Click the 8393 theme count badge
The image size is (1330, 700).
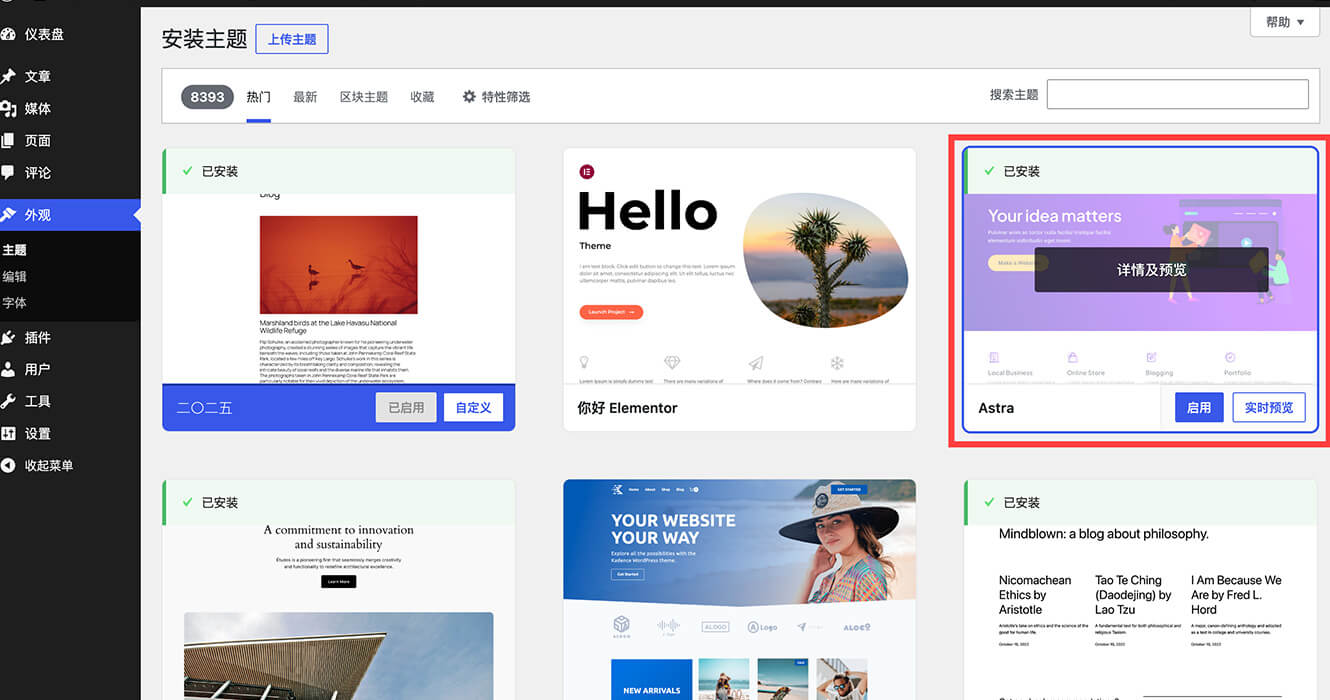207,96
